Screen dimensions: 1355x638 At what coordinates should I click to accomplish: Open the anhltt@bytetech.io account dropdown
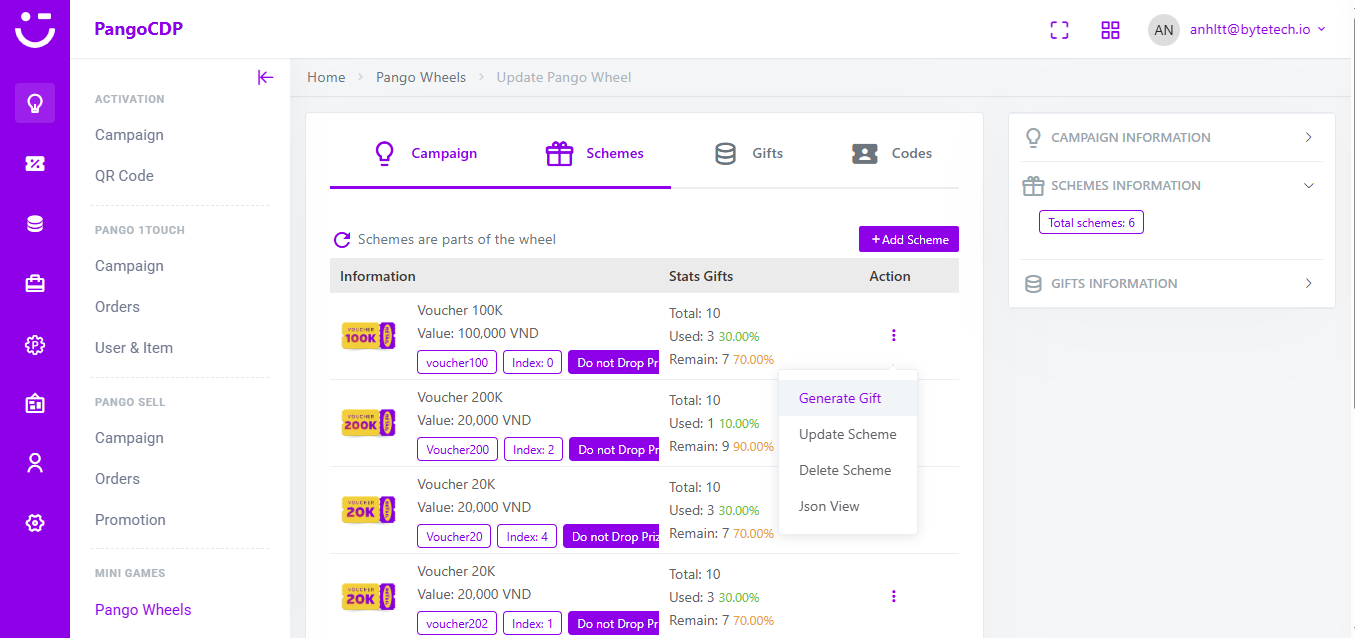[x=1258, y=30]
